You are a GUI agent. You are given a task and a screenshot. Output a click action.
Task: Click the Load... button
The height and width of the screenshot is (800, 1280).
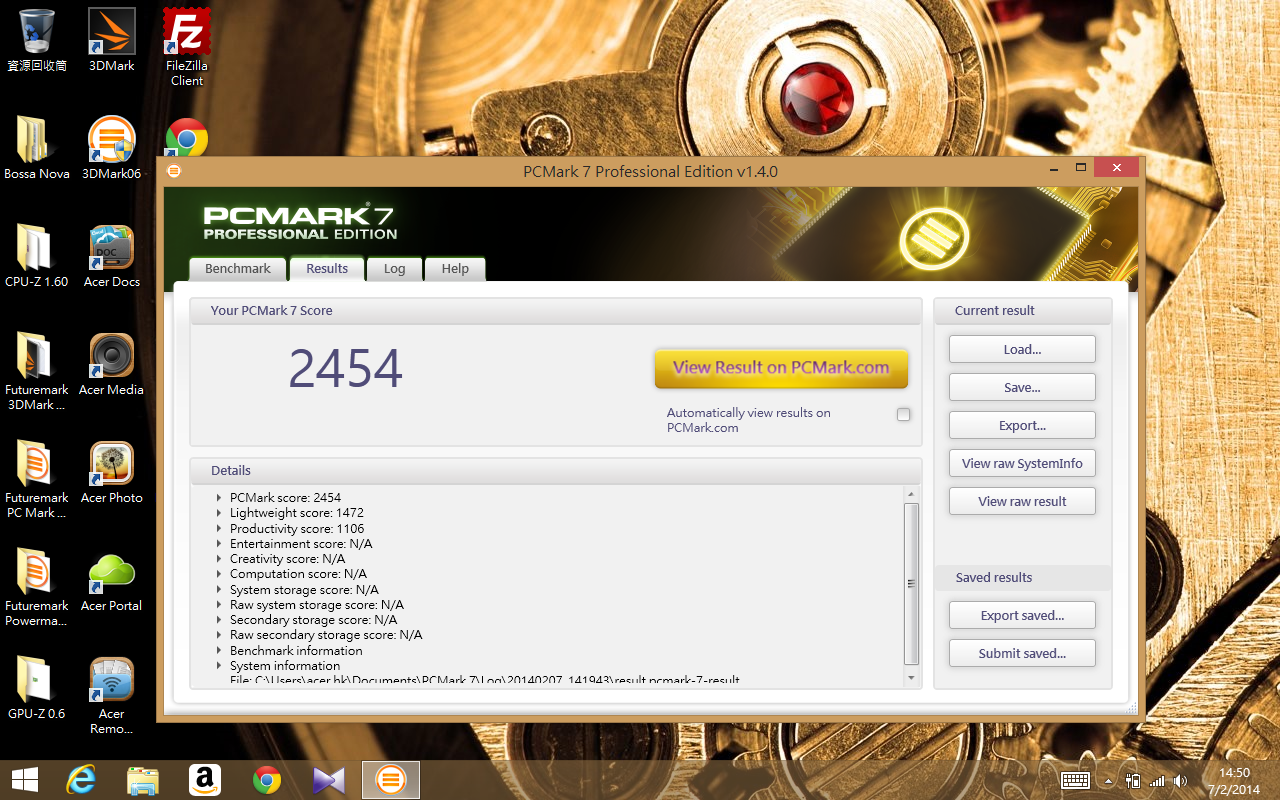coord(1022,350)
